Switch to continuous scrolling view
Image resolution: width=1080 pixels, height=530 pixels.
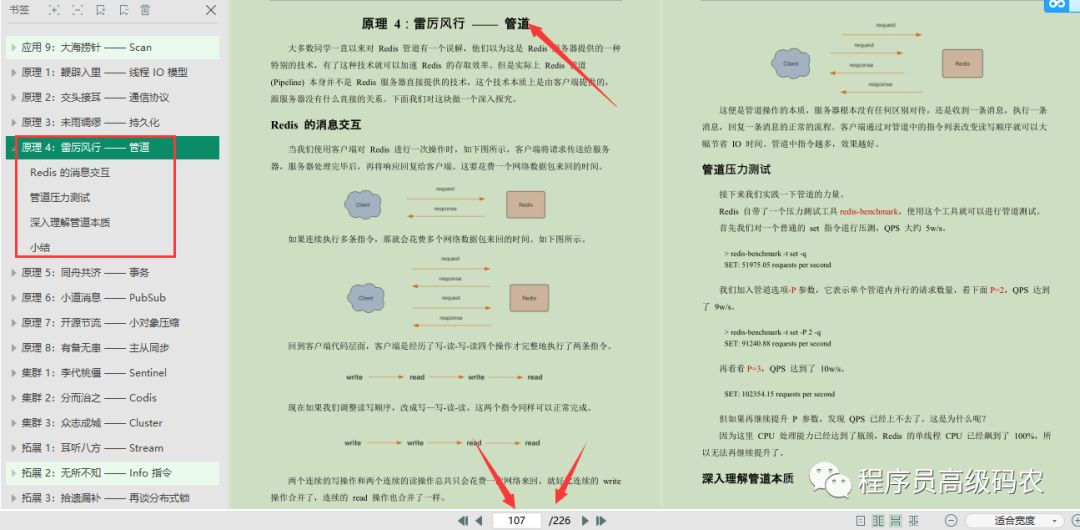coord(895,520)
